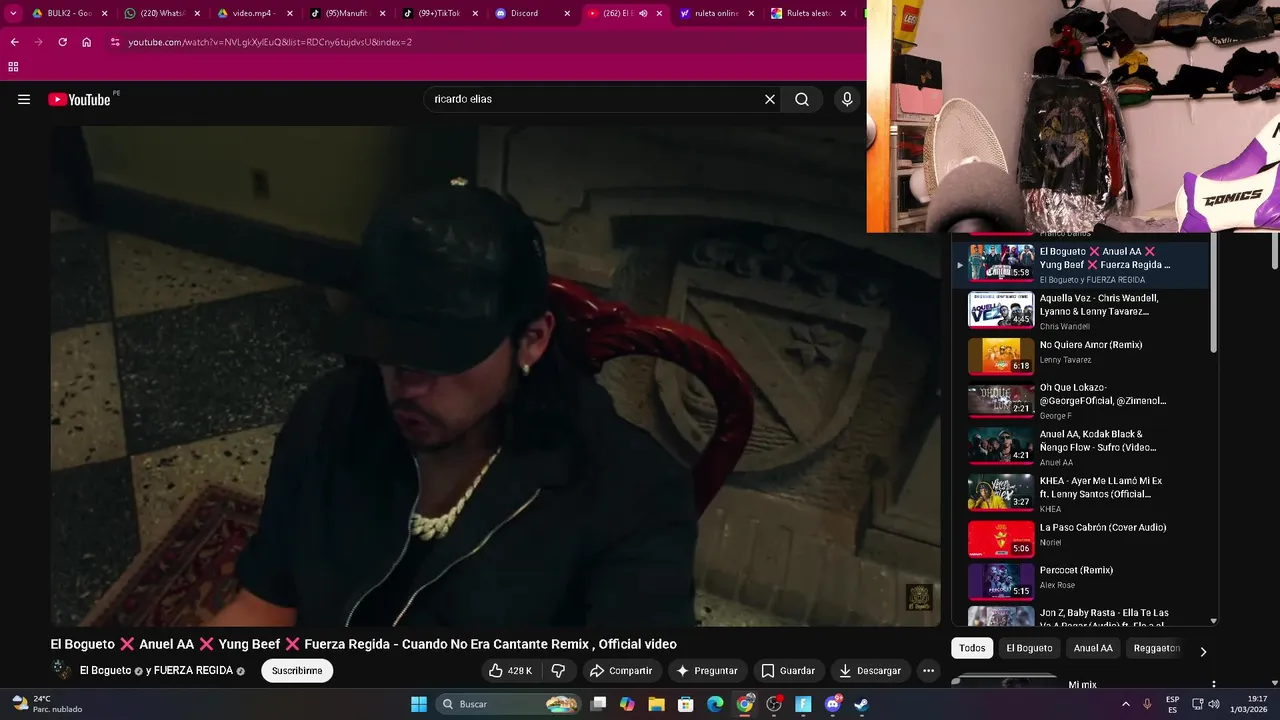The image size is (1280, 720).
Task: Click Guardar to save video
Action: point(788,670)
